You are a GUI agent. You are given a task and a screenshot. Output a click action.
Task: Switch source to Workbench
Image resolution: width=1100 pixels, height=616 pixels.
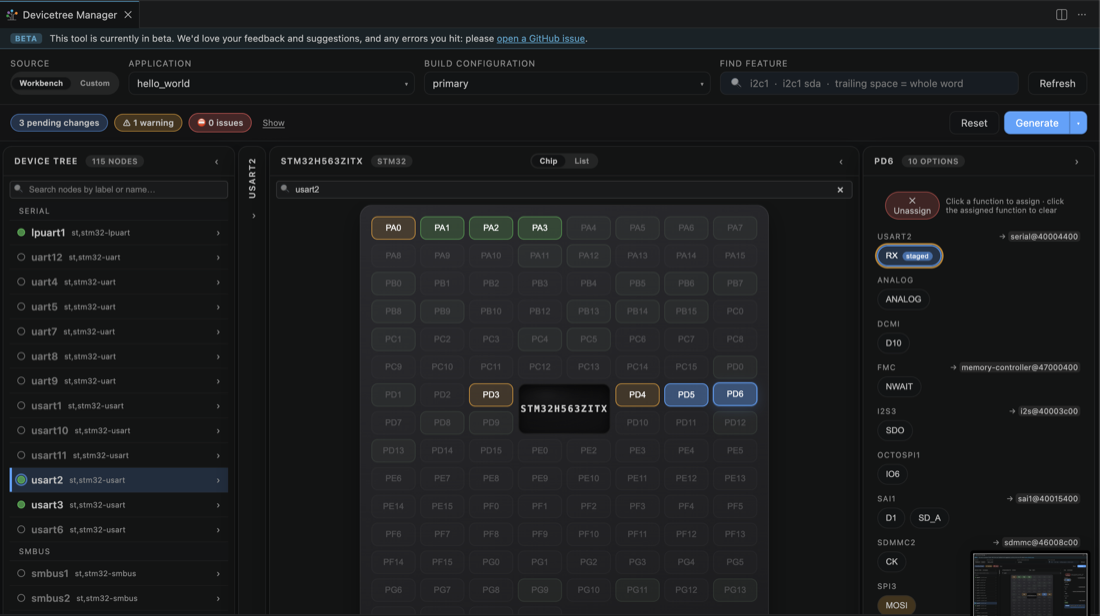tap(41, 83)
